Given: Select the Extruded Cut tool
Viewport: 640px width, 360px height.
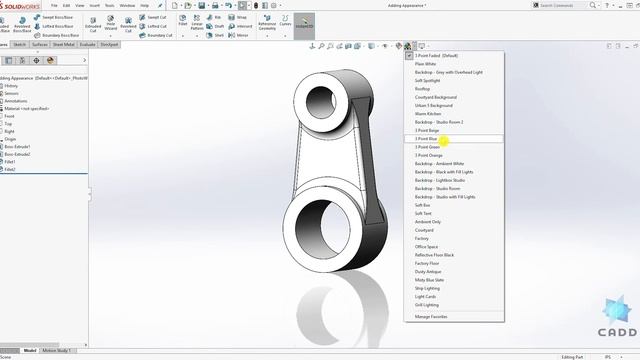Looking at the screenshot, I should tap(93, 24).
